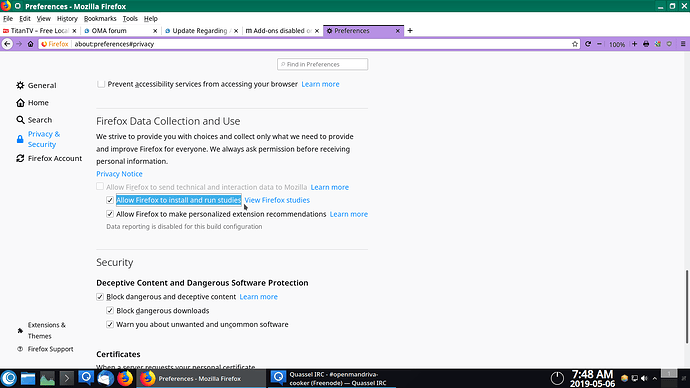Click the colorful extension icon in toolbar
This screenshot has height=388, width=690.
tap(657, 44)
